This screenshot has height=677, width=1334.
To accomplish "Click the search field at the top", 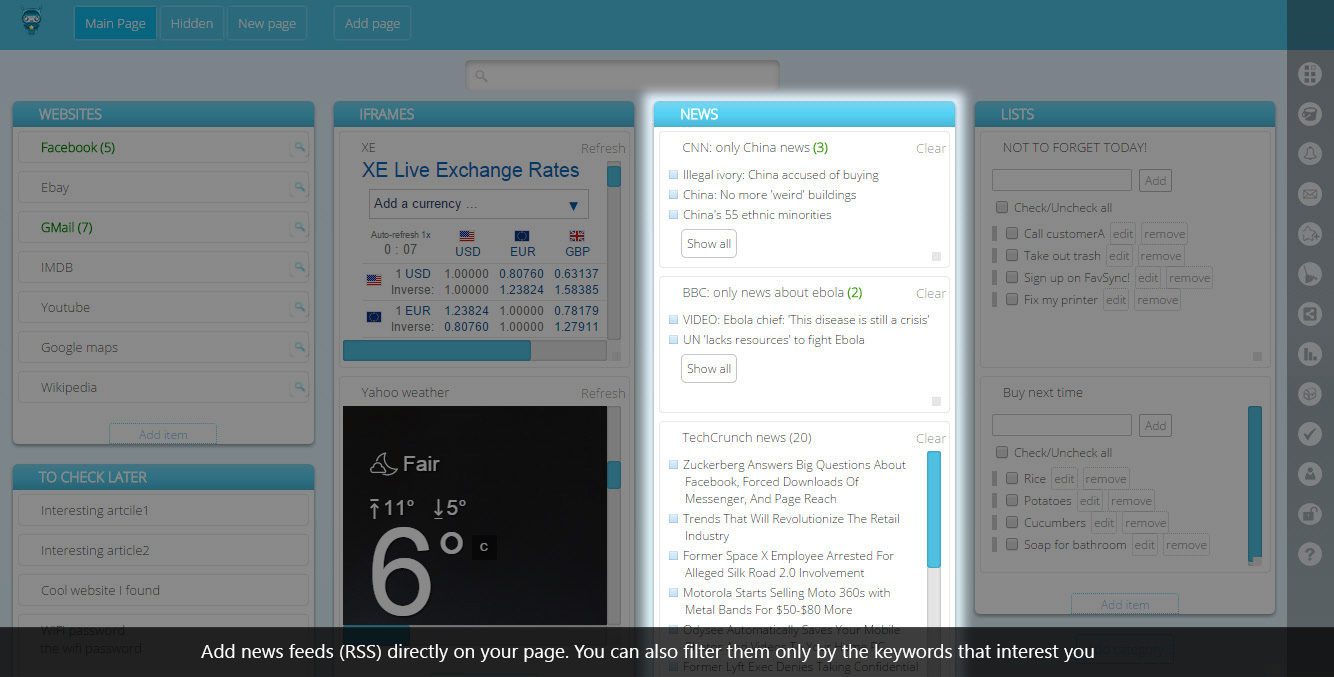I will pos(622,76).
